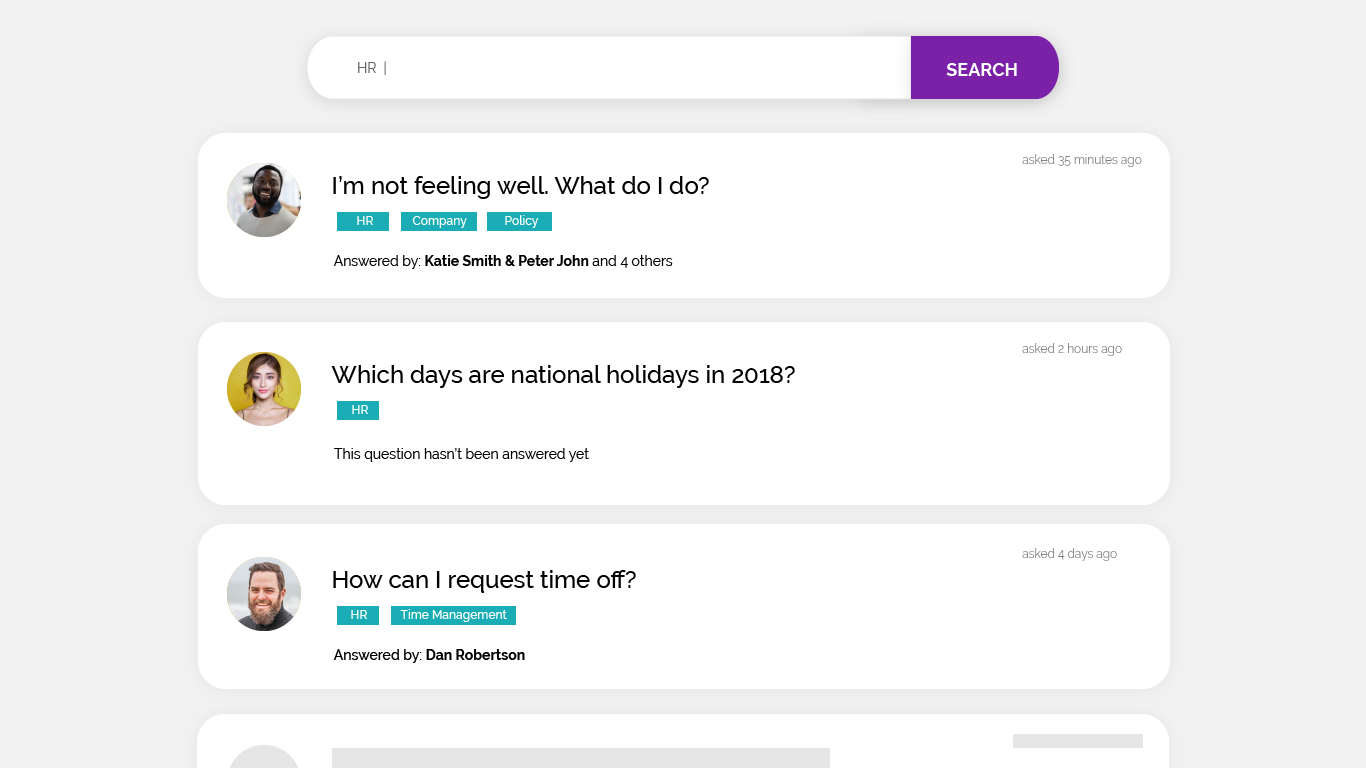The width and height of the screenshot is (1366, 768).
Task: Open avatar of the sick-leave question asker
Action: (x=264, y=200)
